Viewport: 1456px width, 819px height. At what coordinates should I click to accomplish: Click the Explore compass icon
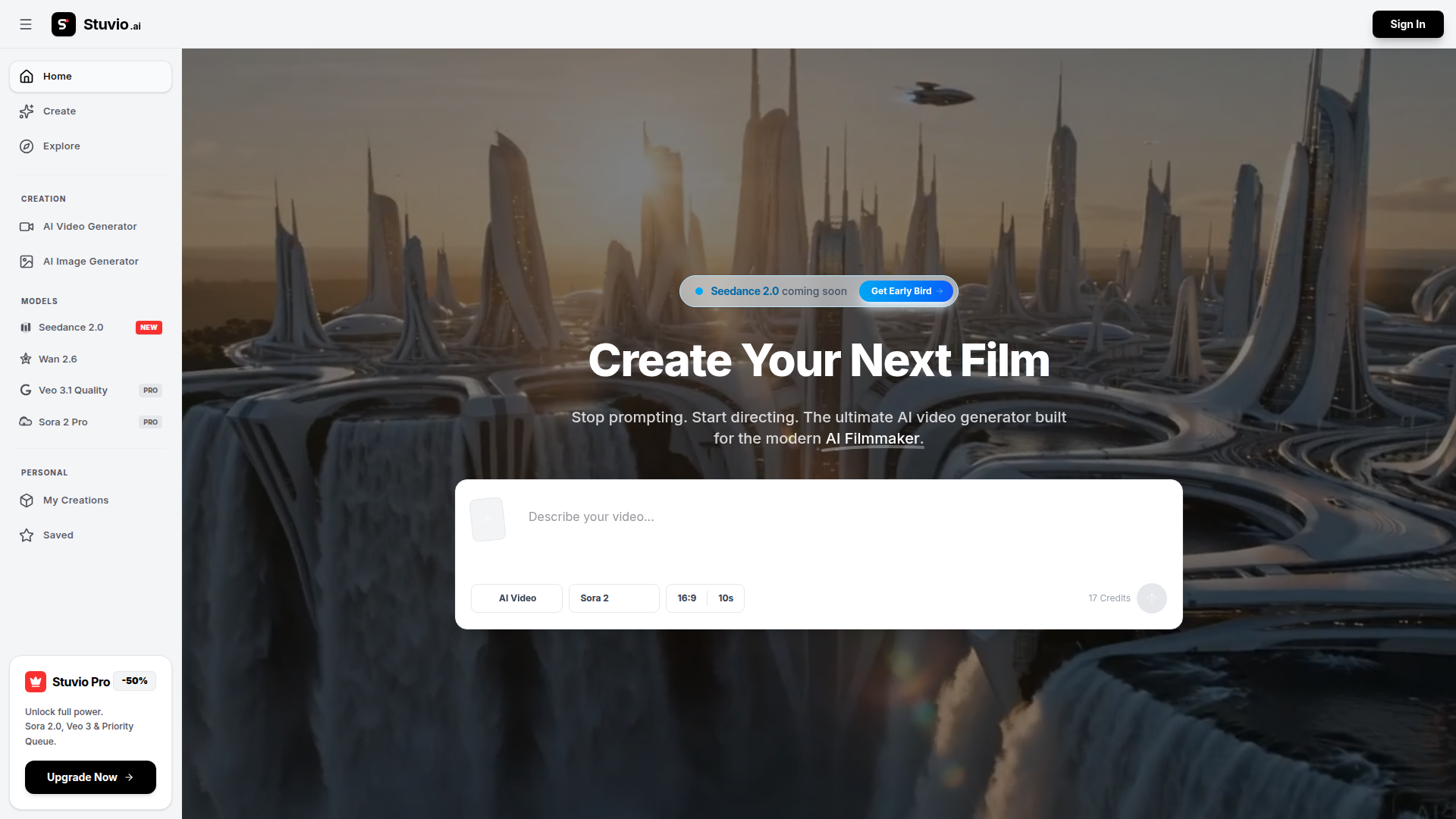pyautogui.click(x=27, y=146)
